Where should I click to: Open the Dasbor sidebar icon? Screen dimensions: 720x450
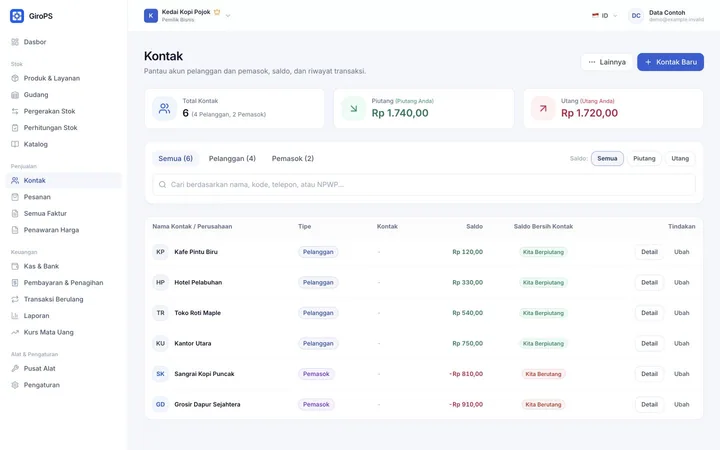pos(15,42)
